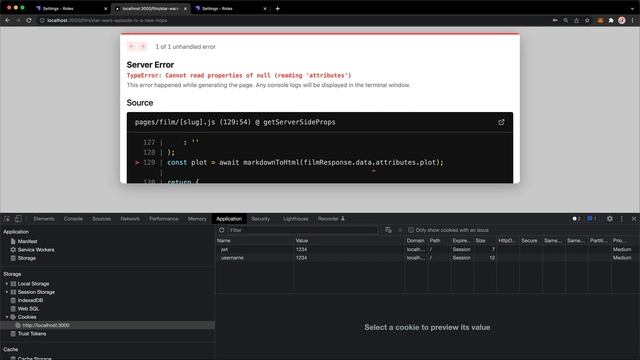Click the Trust Tokens database icon

point(13,333)
